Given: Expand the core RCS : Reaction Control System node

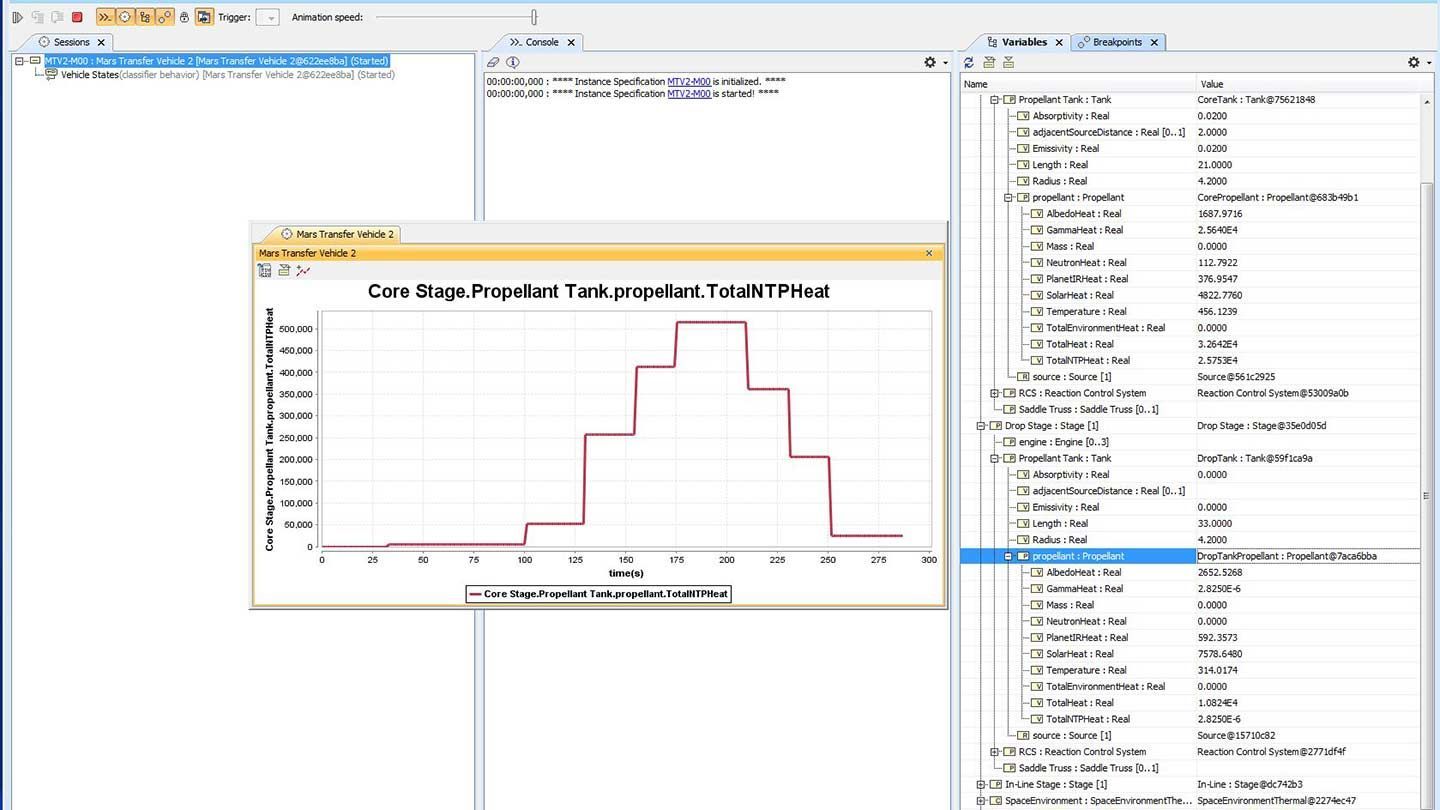Looking at the screenshot, I should pyautogui.click(x=995, y=393).
